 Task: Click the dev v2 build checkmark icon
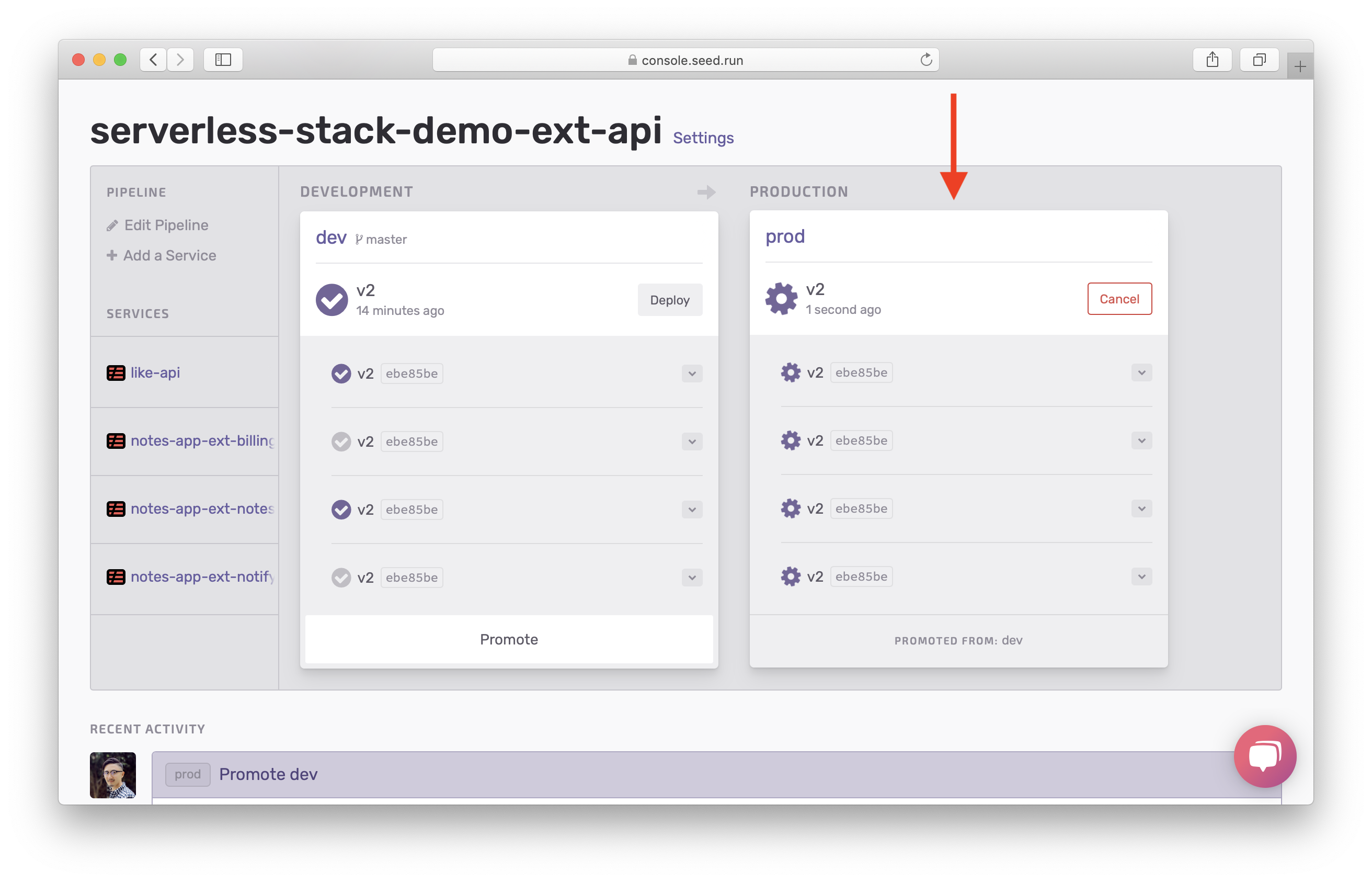pos(331,300)
